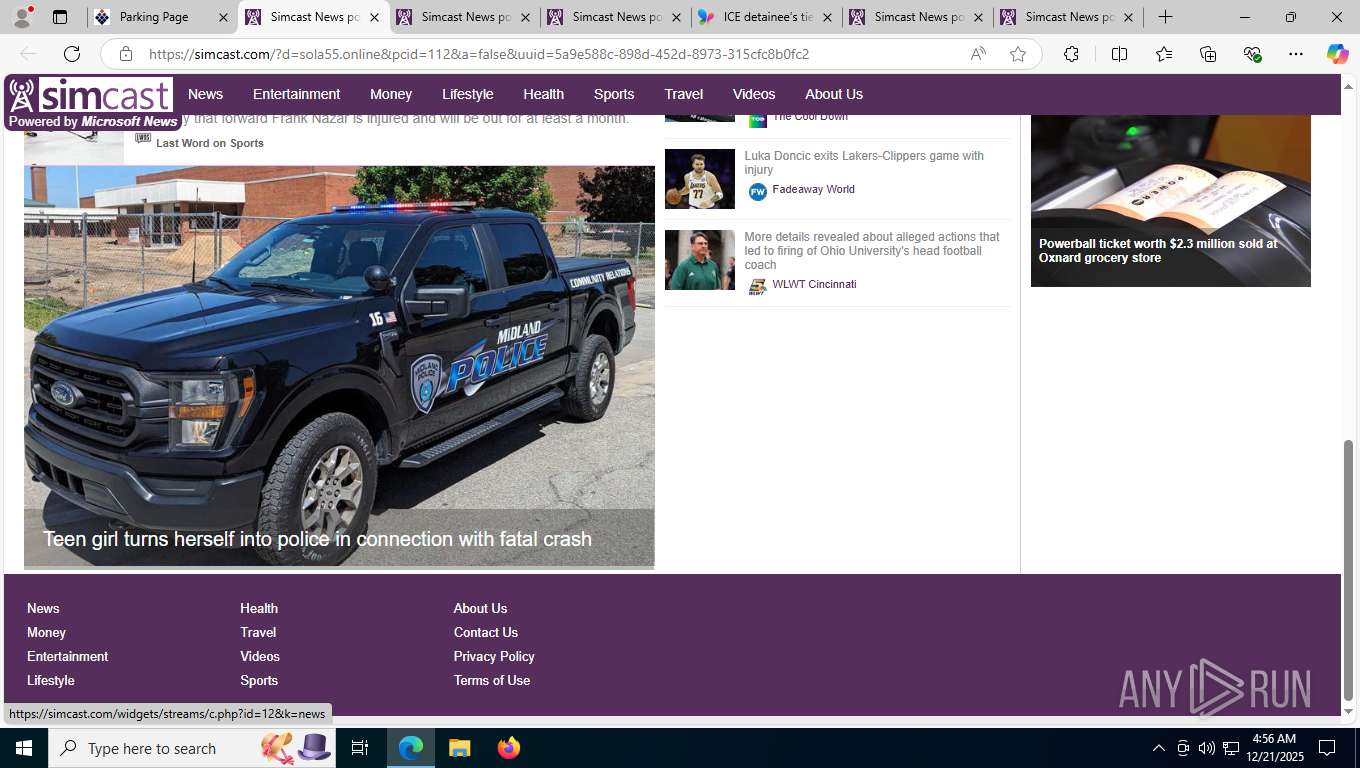
Task: Open Task View on taskbar
Action: (x=360, y=748)
